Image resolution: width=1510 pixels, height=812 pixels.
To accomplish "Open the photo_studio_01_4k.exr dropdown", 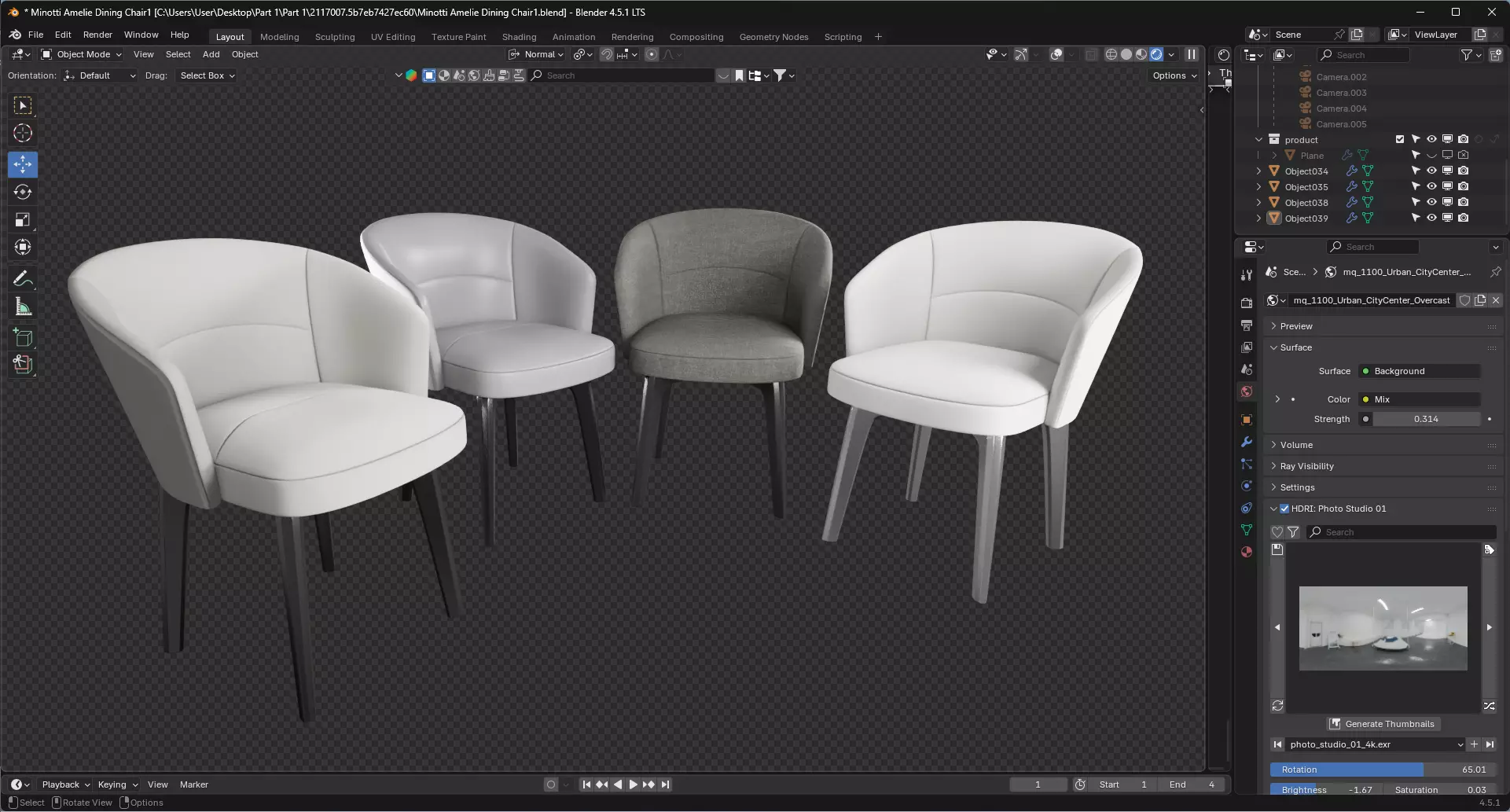I will (x=1376, y=744).
